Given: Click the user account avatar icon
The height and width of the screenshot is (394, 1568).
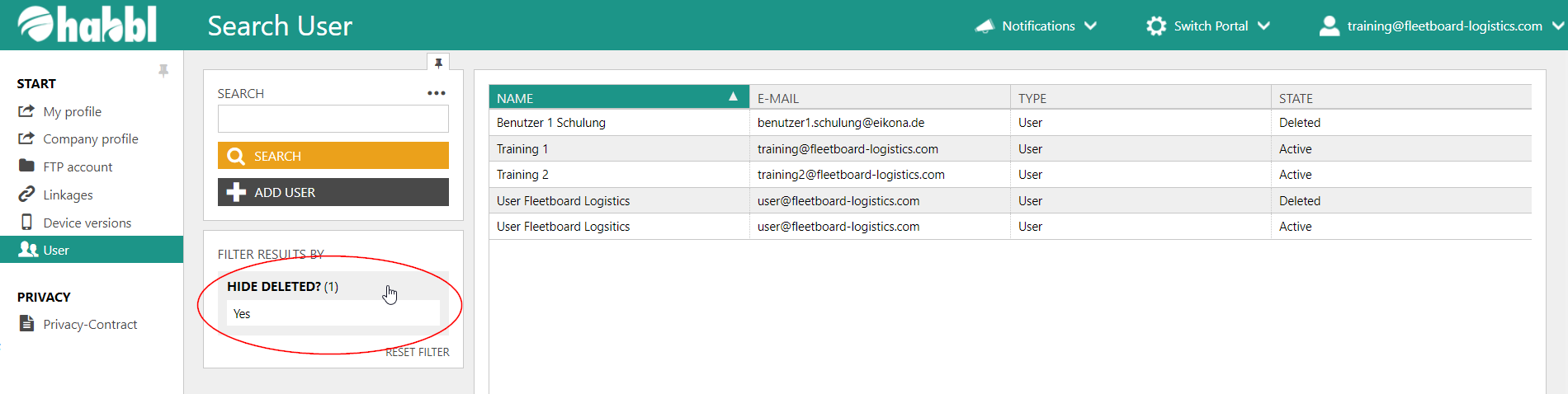Looking at the screenshot, I should pos(1329,26).
